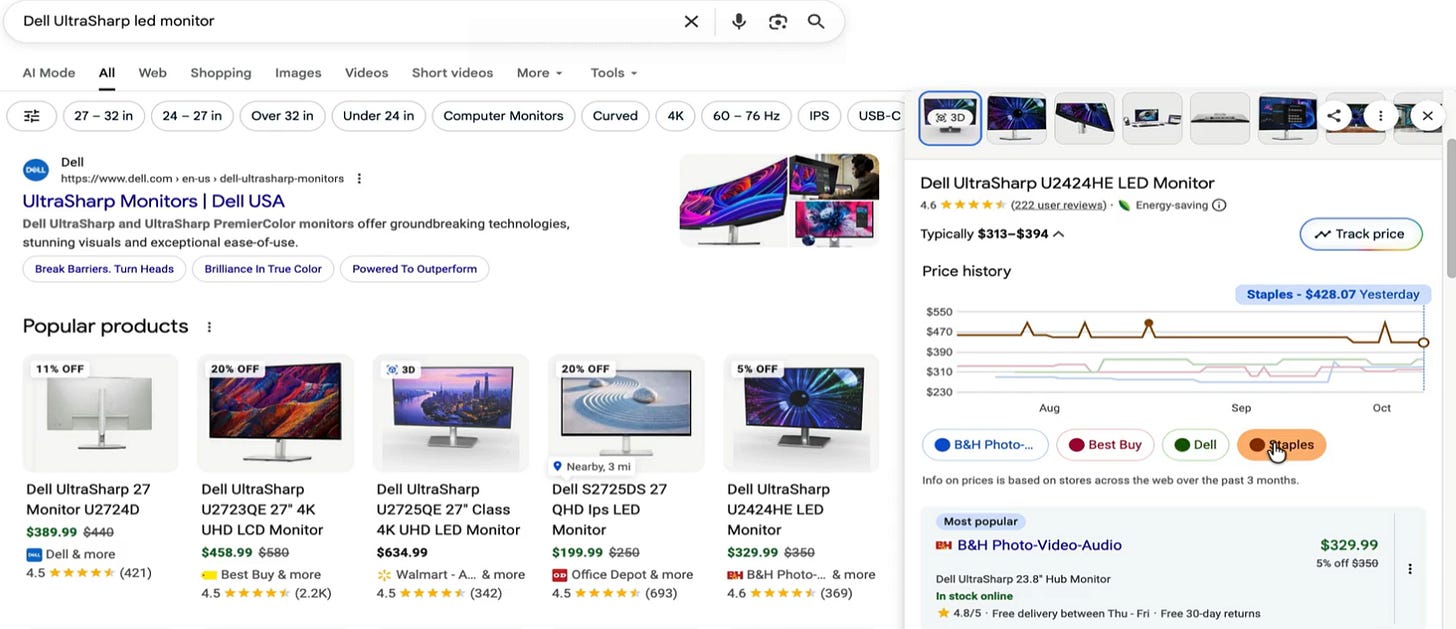The height and width of the screenshot is (629, 1456).
Task: Open Dell UltraSharp 27 Monitor U2724D card
Action: pyautogui.click(x=100, y=468)
